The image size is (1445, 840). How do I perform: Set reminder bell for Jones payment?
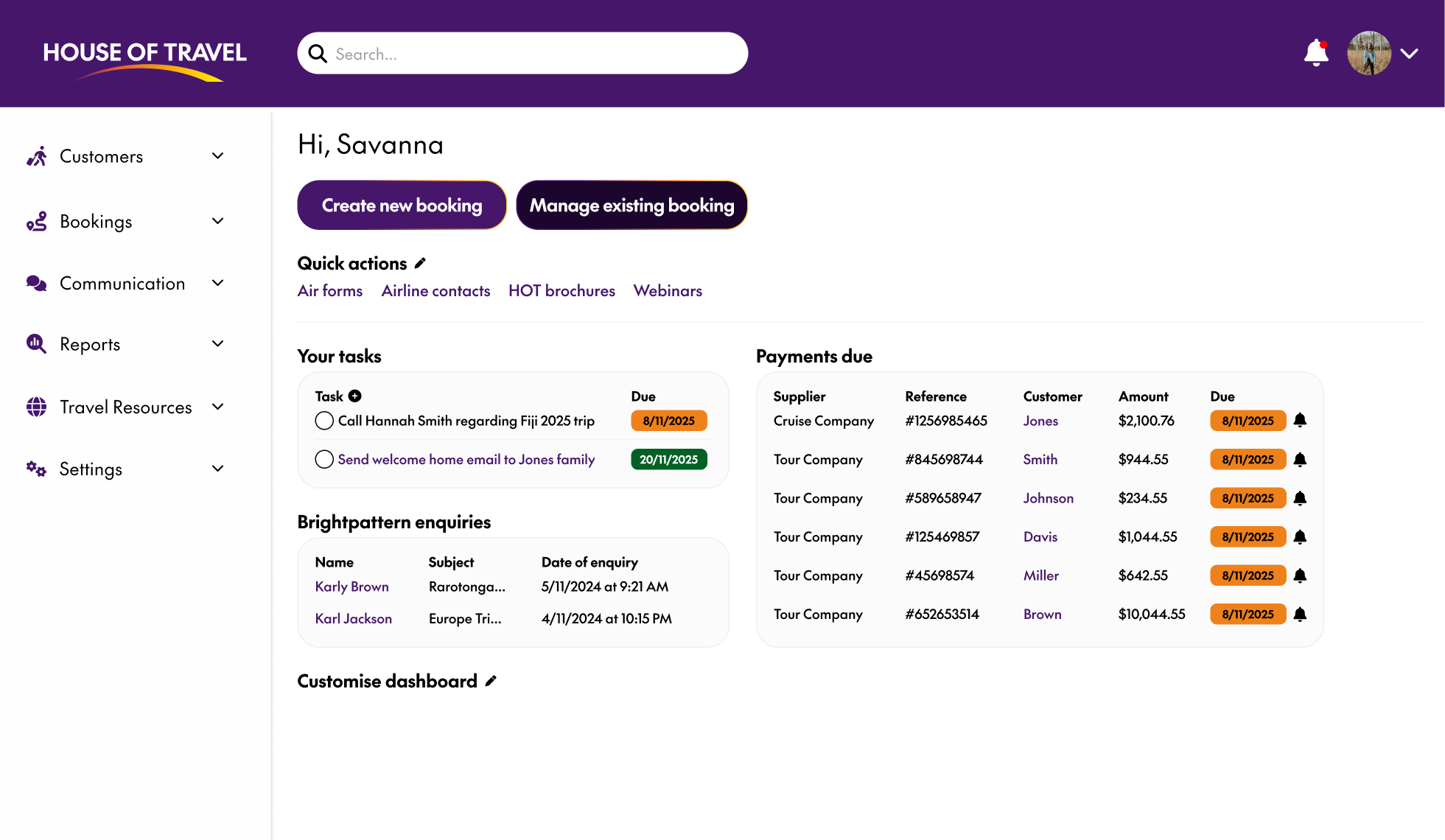1300,420
